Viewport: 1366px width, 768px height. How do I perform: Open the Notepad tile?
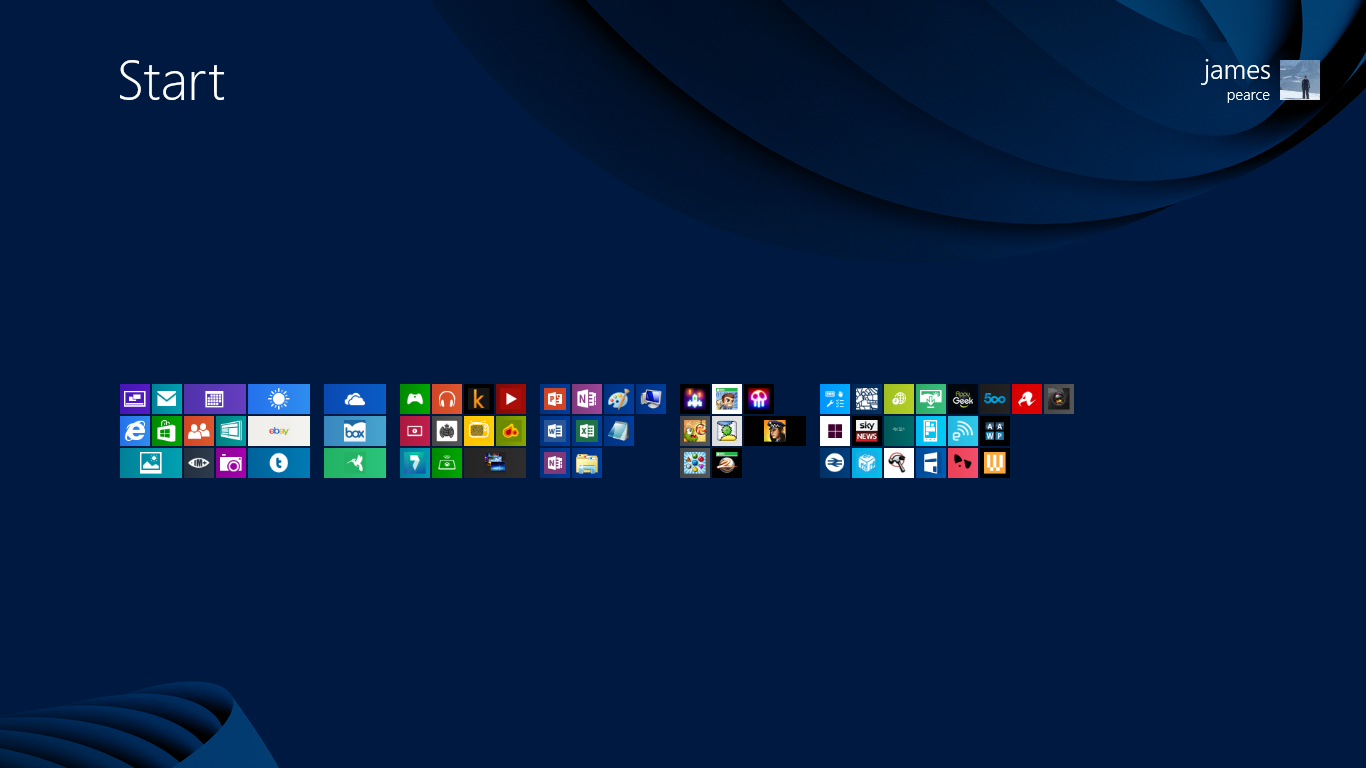(x=619, y=431)
